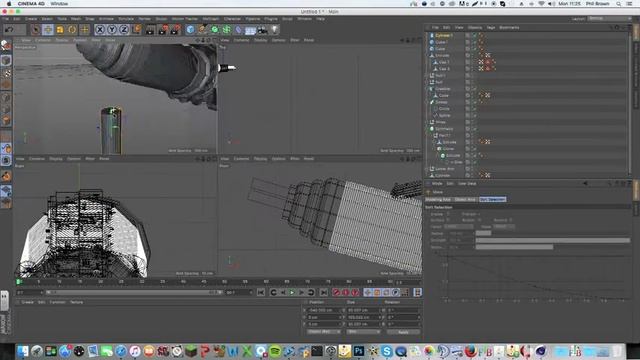Open the Create menu in menu bar
The height and width of the screenshot is (360, 640).
(31, 19)
